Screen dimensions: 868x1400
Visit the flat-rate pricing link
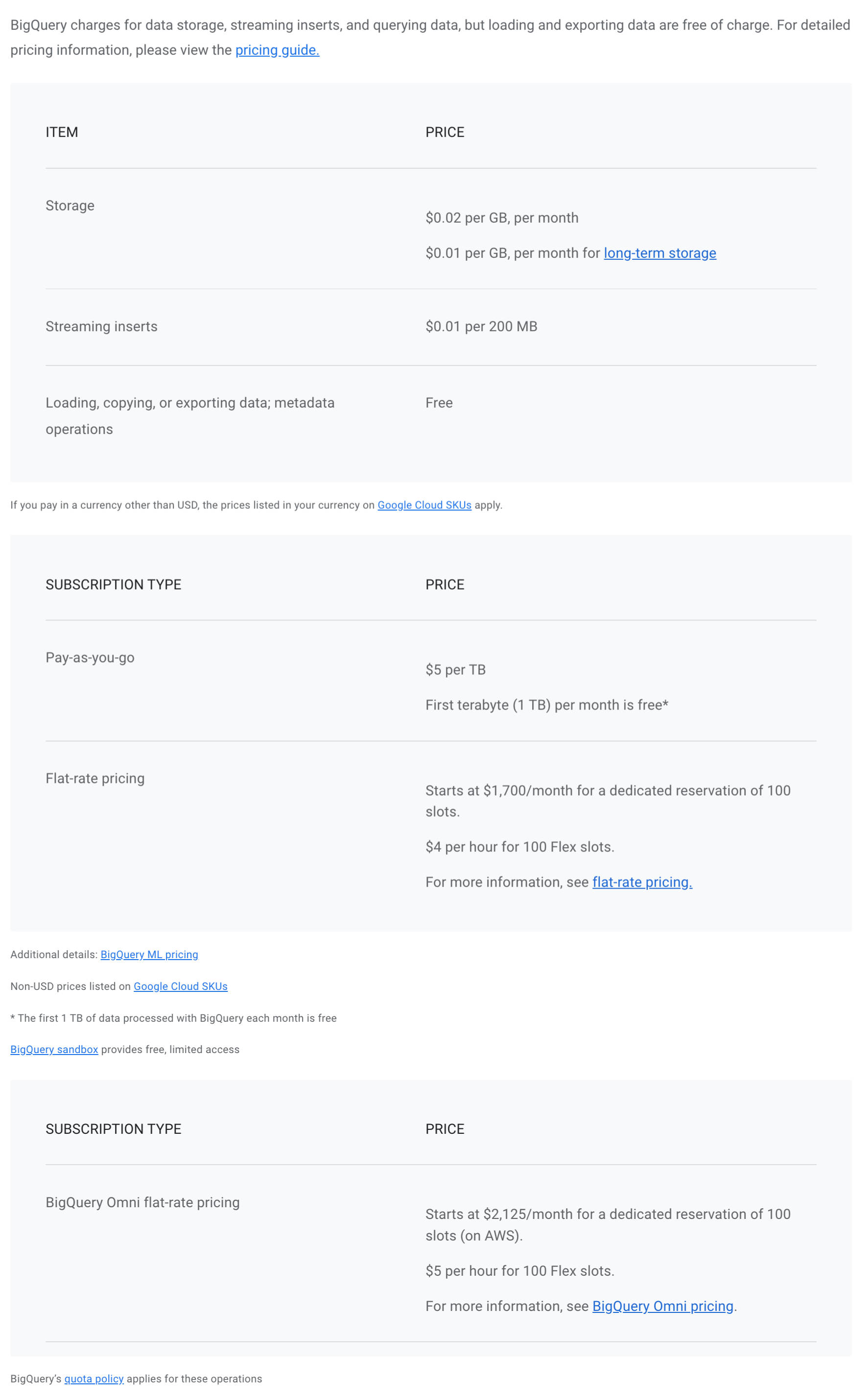pos(642,882)
